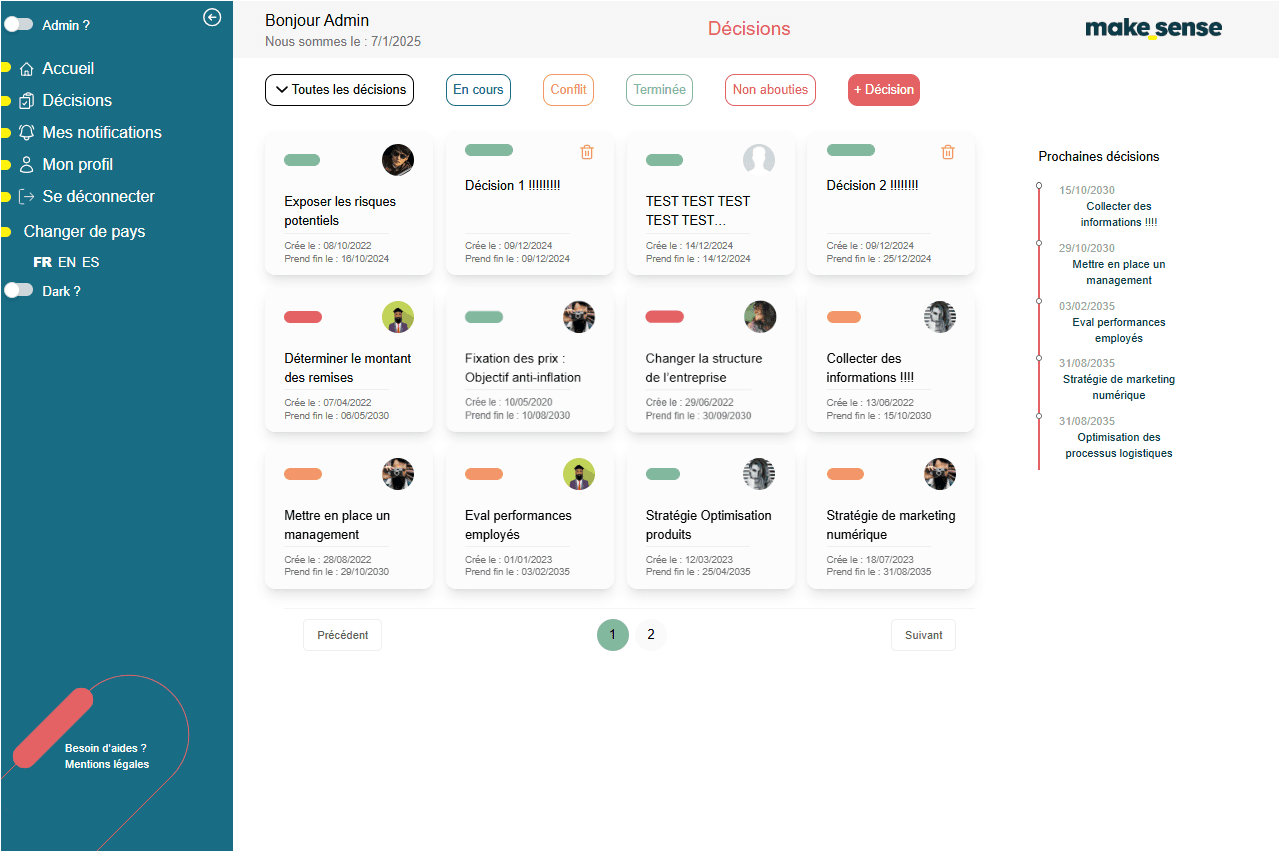The image size is (1280, 852).
Task: Click the Mes notifications bell icon
Action: (x=27, y=133)
